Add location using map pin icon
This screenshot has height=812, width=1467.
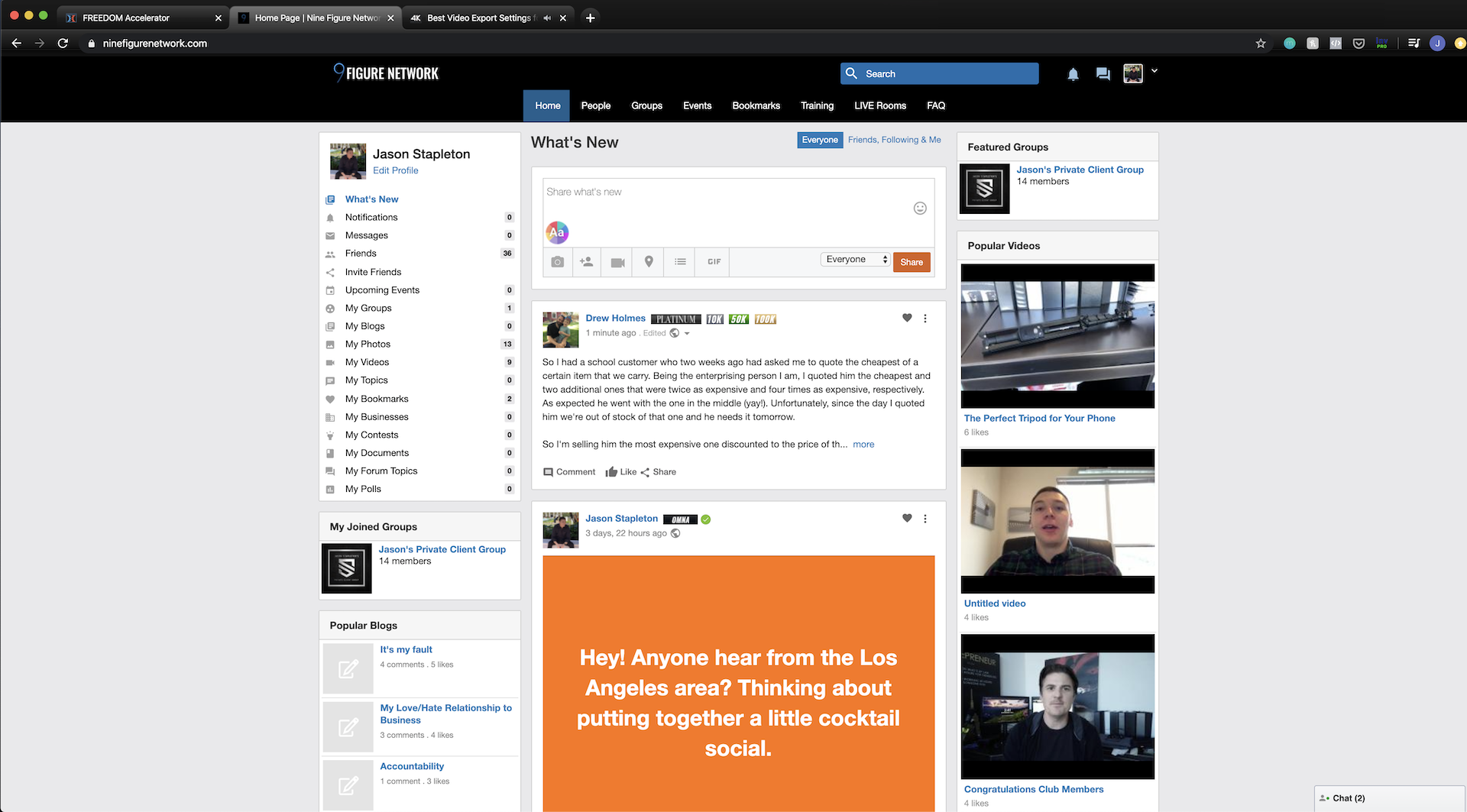649,262
